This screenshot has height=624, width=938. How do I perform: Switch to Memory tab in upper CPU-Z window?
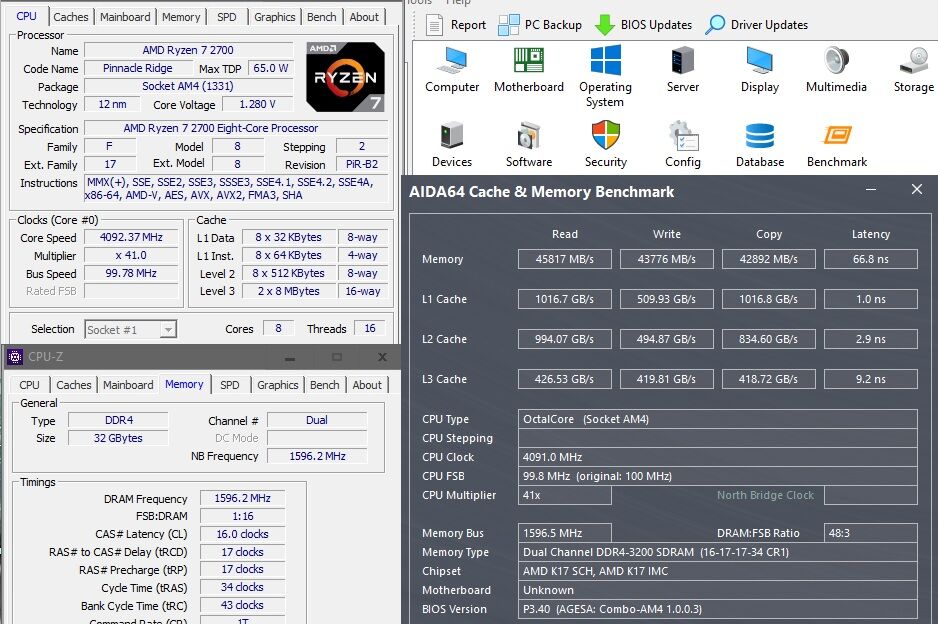coord(181,17)
